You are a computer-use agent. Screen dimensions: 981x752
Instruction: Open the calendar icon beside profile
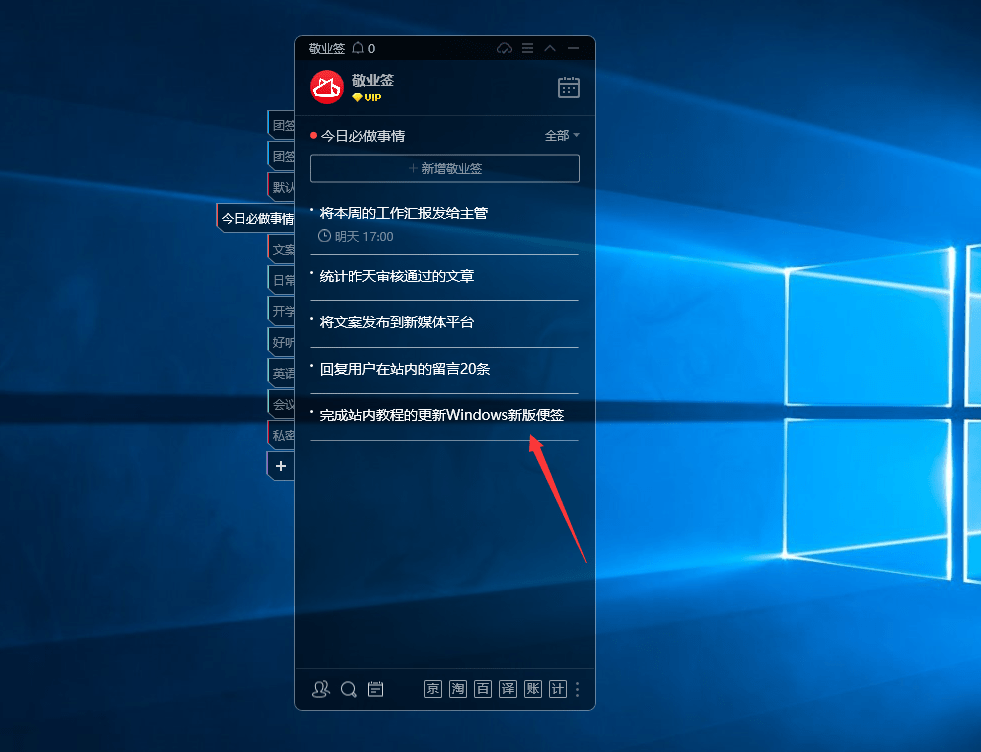pyautogui.click(x=568, y=88)
